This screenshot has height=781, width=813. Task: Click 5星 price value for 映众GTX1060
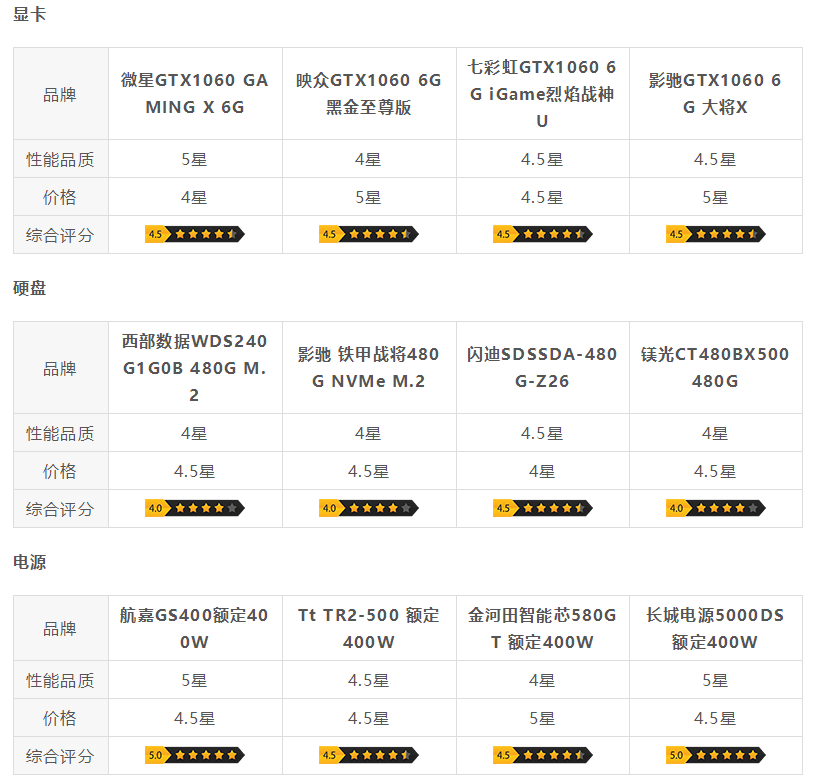tap(368, 197)
